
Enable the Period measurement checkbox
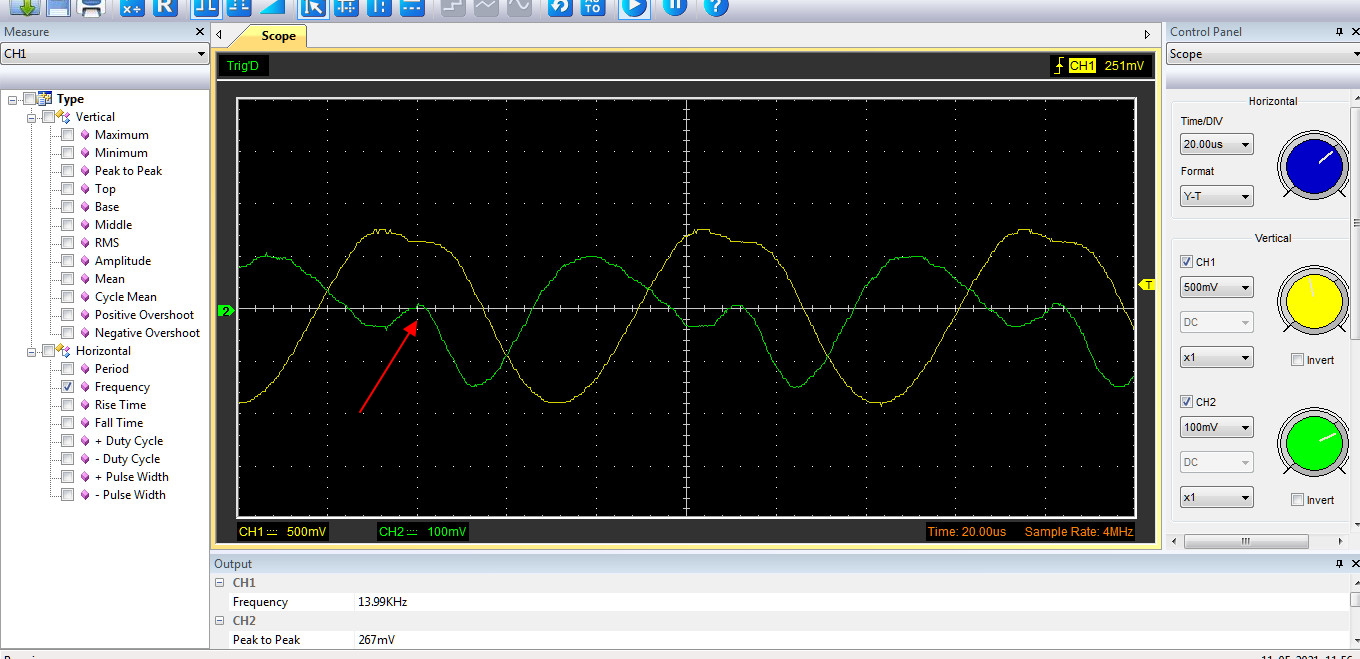[68, 369]
